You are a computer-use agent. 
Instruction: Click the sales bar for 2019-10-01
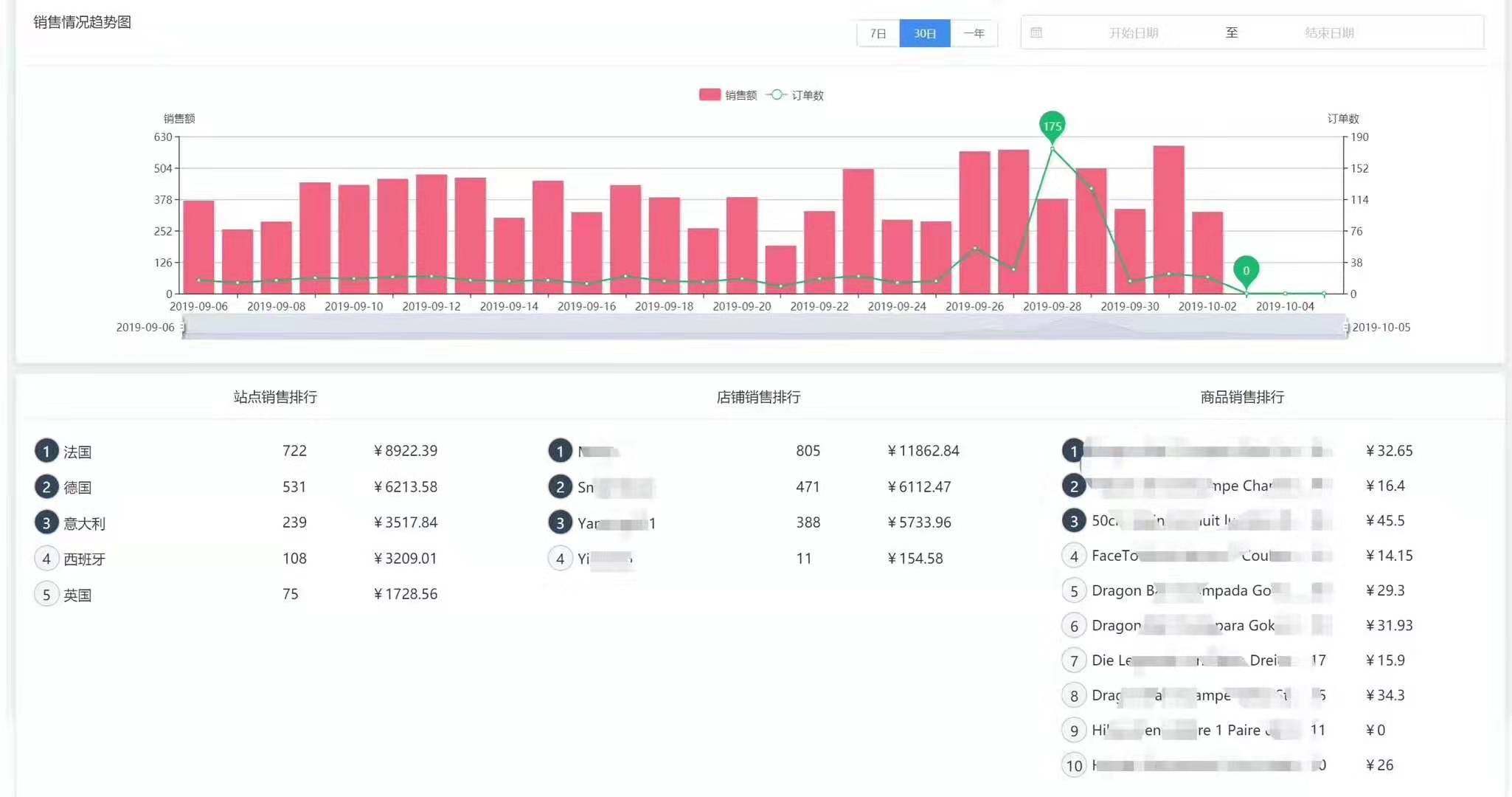(1169, 220)
